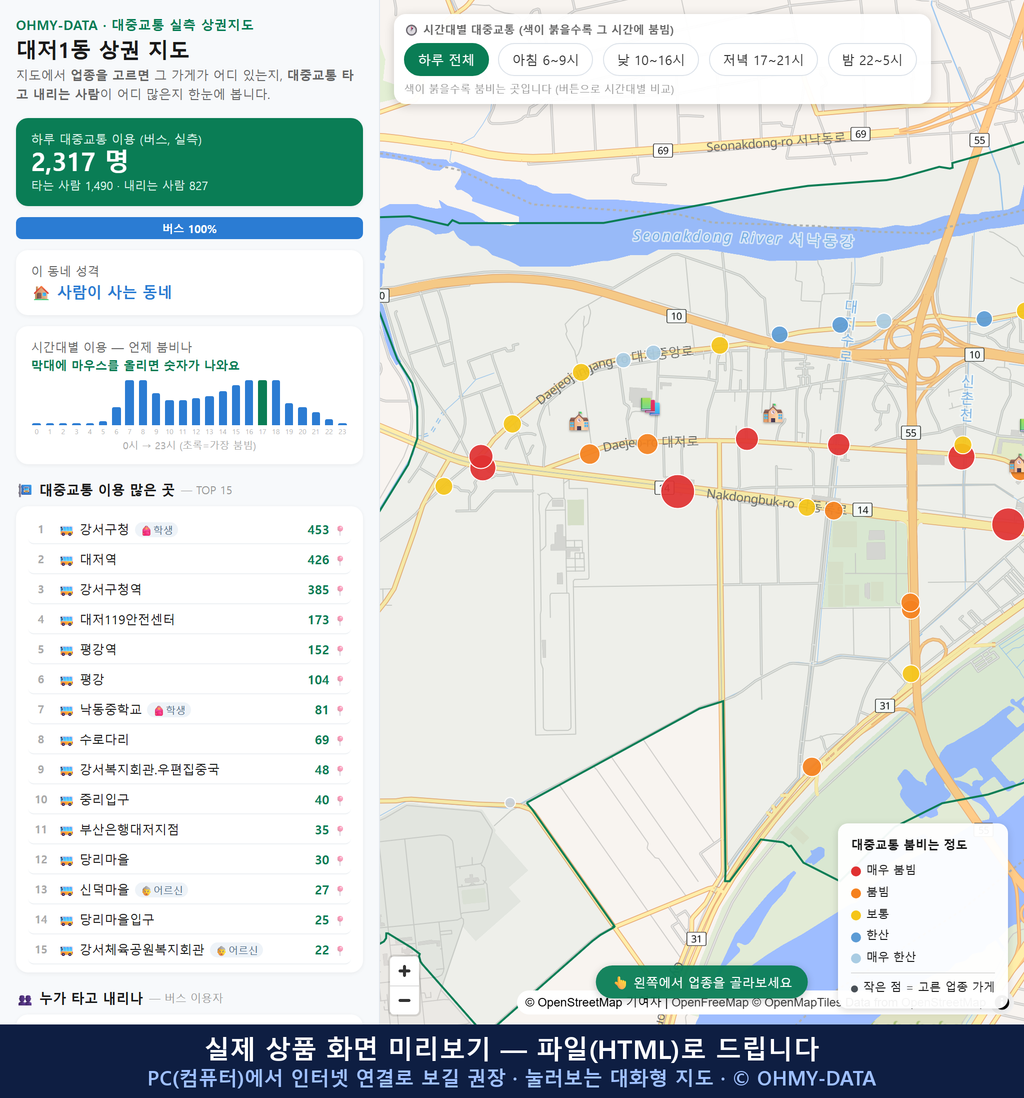Click the 426 count in 대저역 row

click(318, 560)
